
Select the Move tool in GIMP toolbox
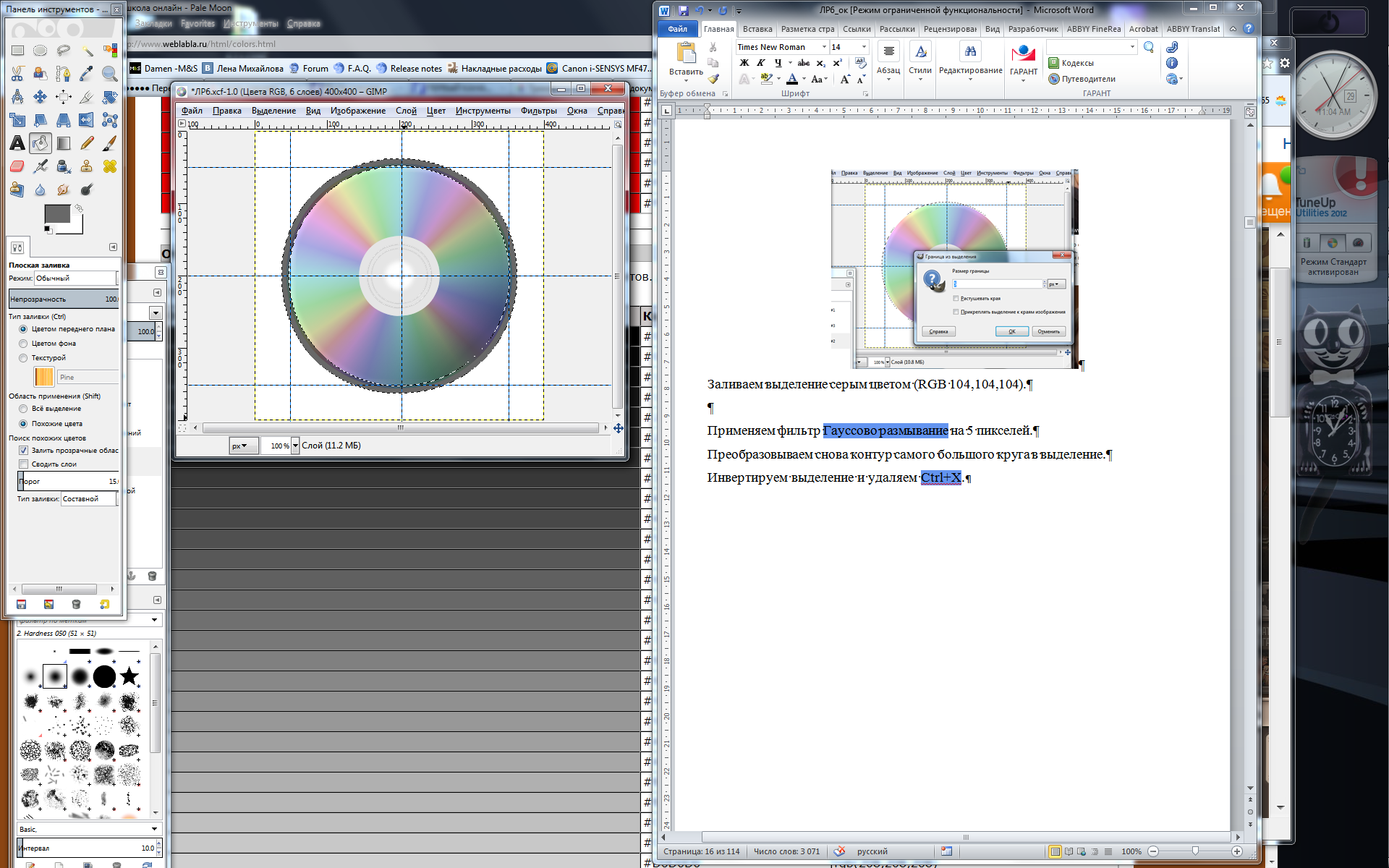(x=41, y=97)
